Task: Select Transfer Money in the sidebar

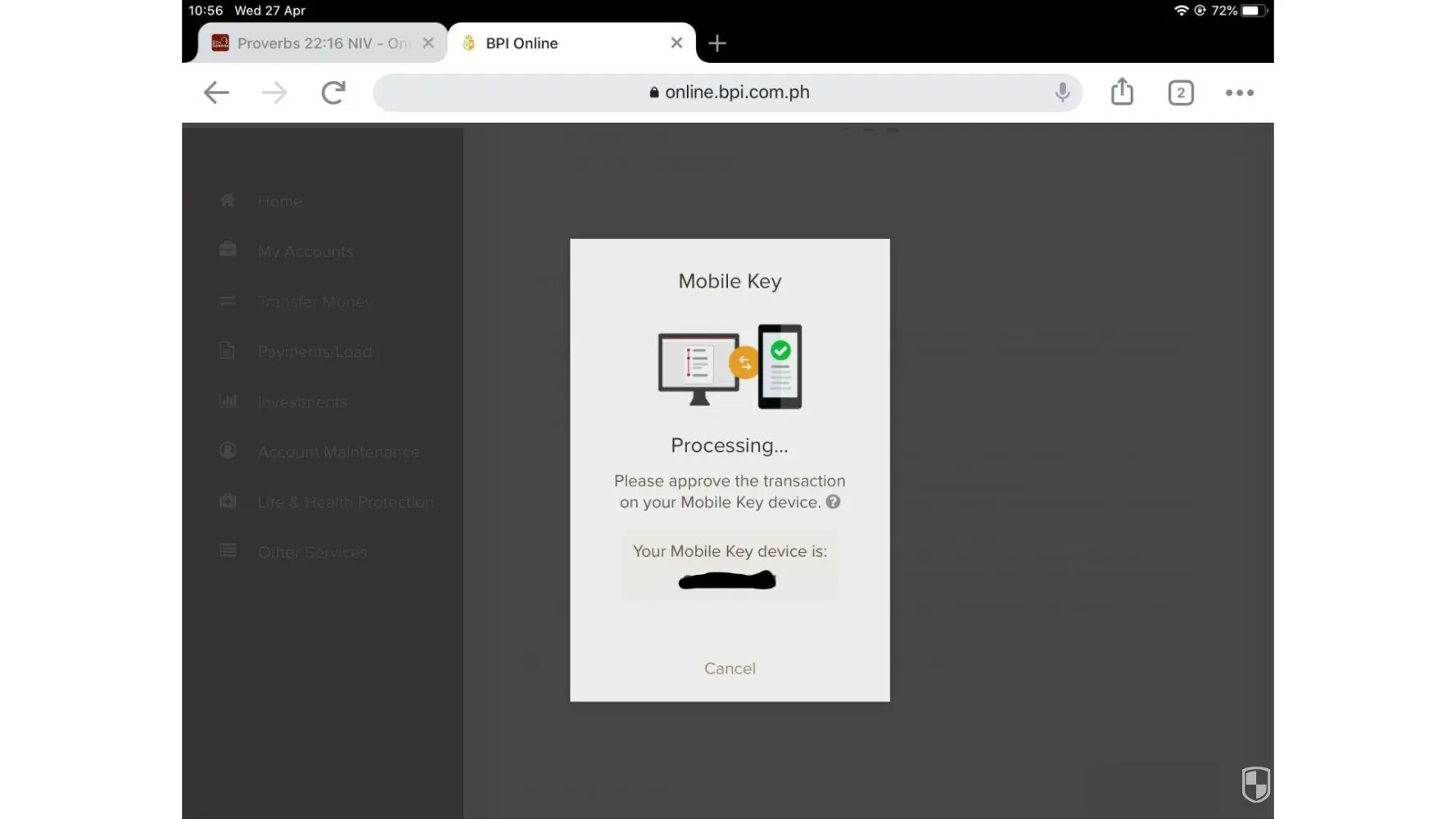Action: coord(314,301)
